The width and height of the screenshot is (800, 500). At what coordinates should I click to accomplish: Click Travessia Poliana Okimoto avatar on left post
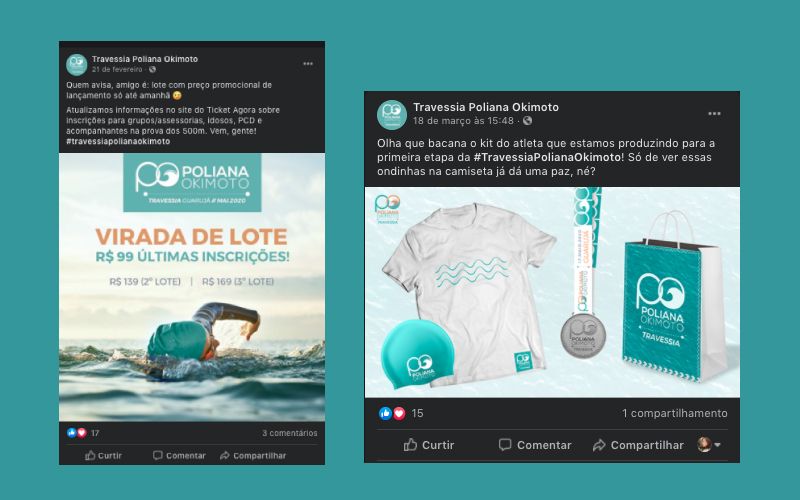point(77,64)
